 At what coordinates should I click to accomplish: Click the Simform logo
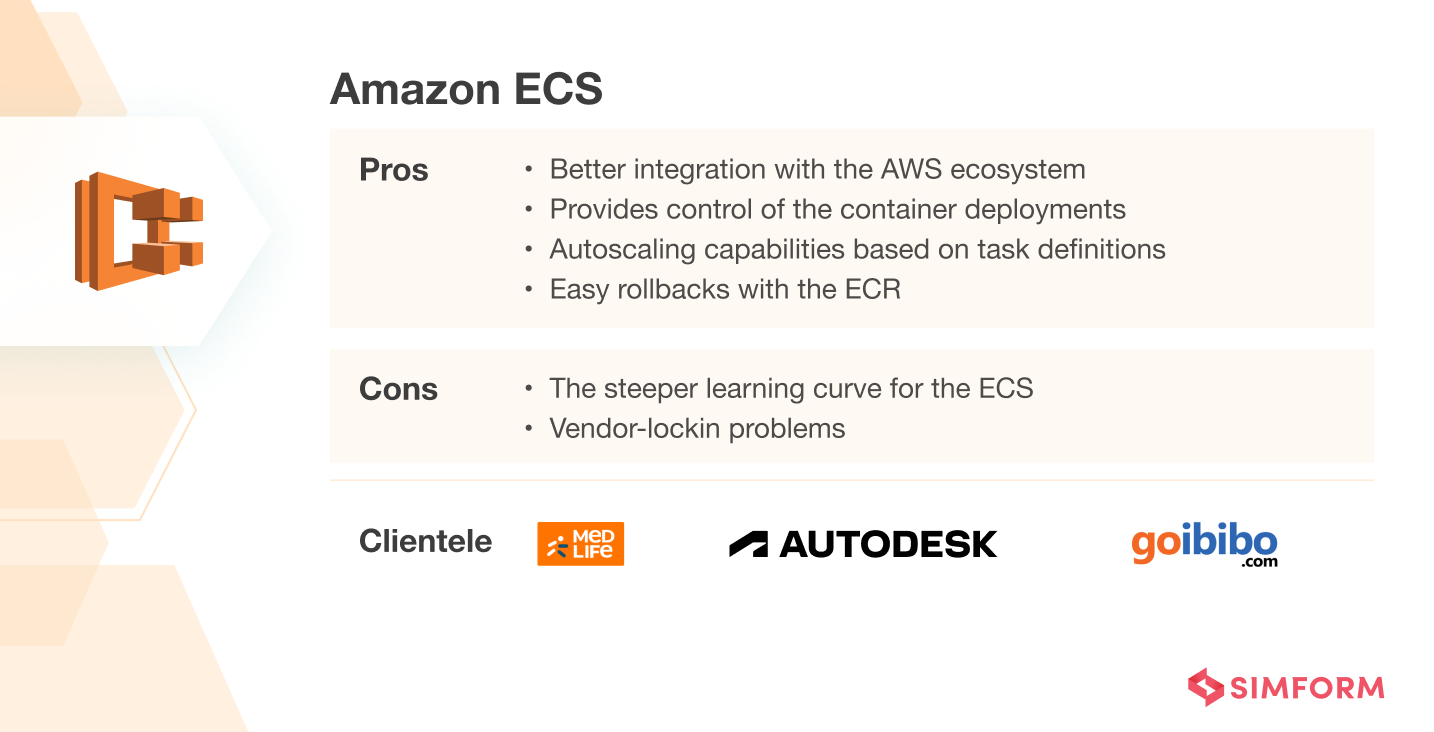click(1286, 687)
